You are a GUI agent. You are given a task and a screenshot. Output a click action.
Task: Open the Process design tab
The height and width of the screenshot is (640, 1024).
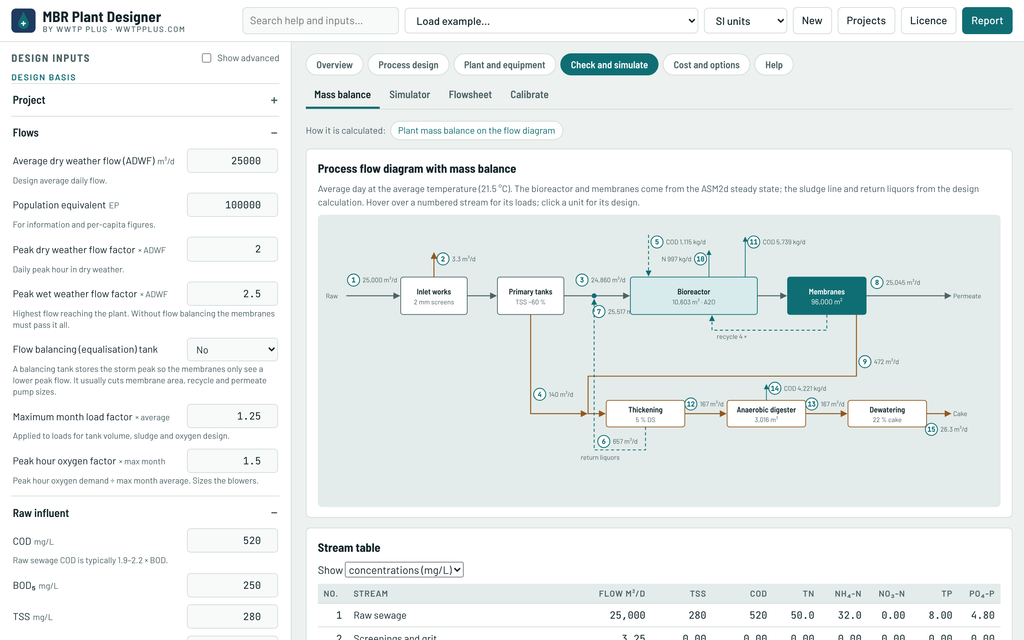(408, 65)
